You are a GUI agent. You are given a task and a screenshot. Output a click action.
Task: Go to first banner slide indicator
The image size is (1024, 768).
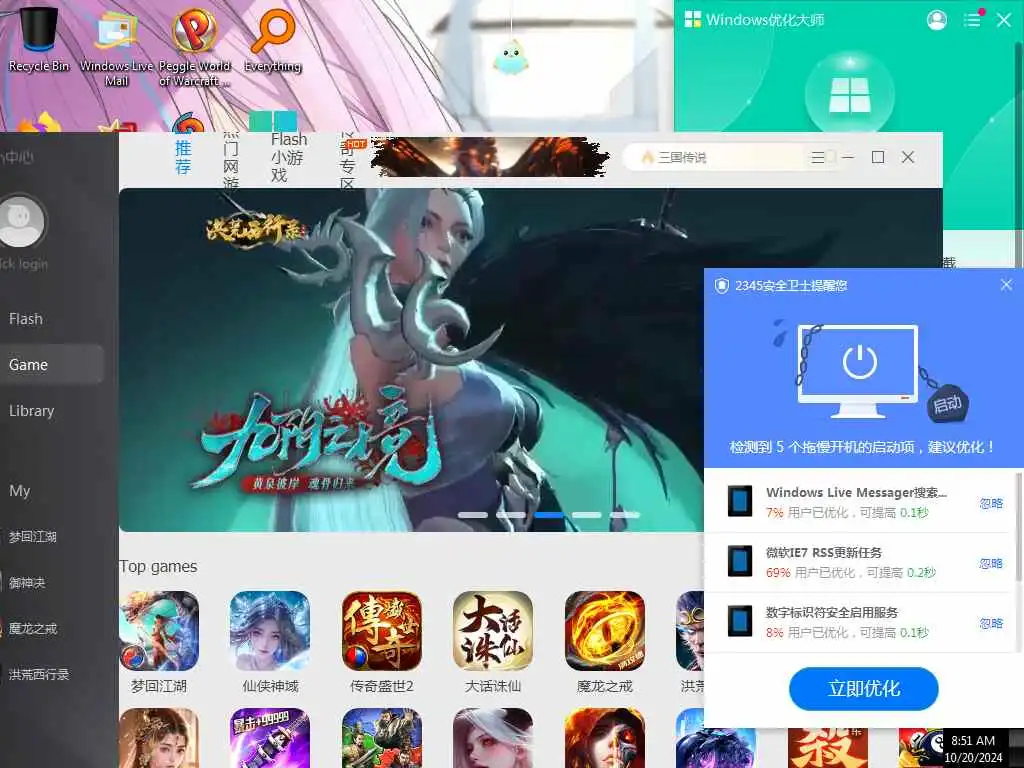(x=473, y=515)
